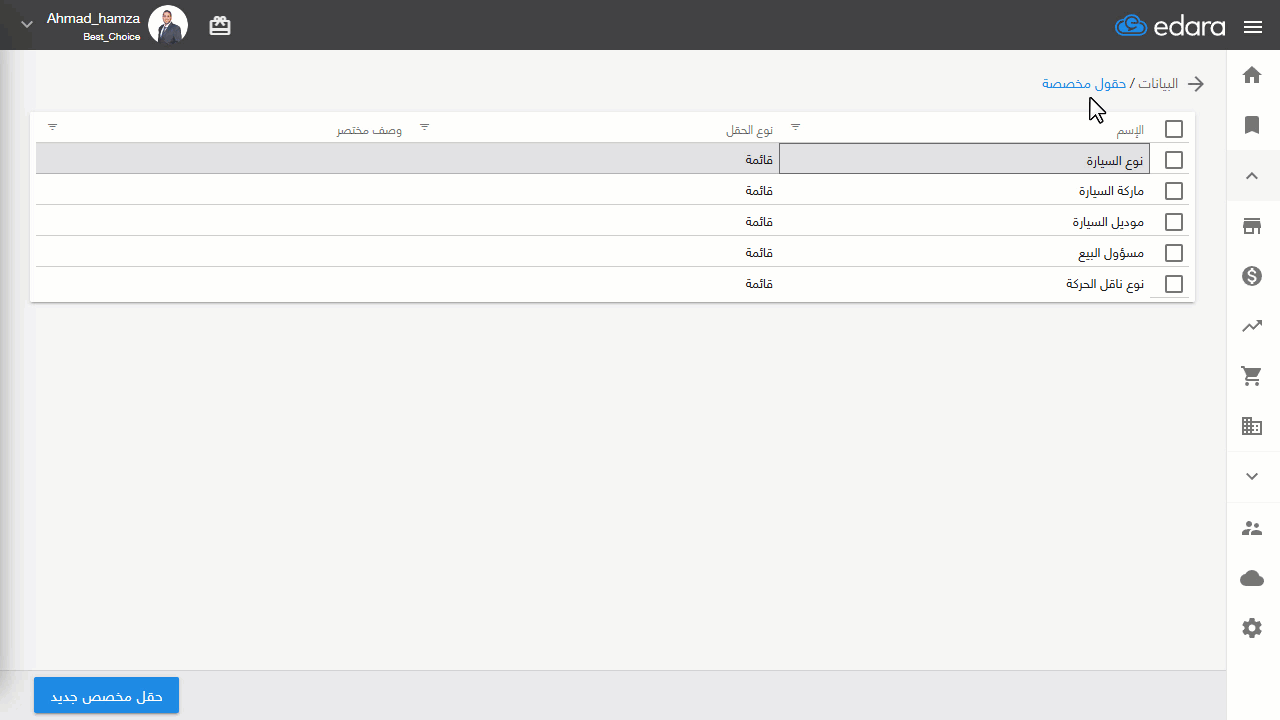Expand sidebar section with down chevron
The image size is (1280, 720).
(x=1252, y=477)
